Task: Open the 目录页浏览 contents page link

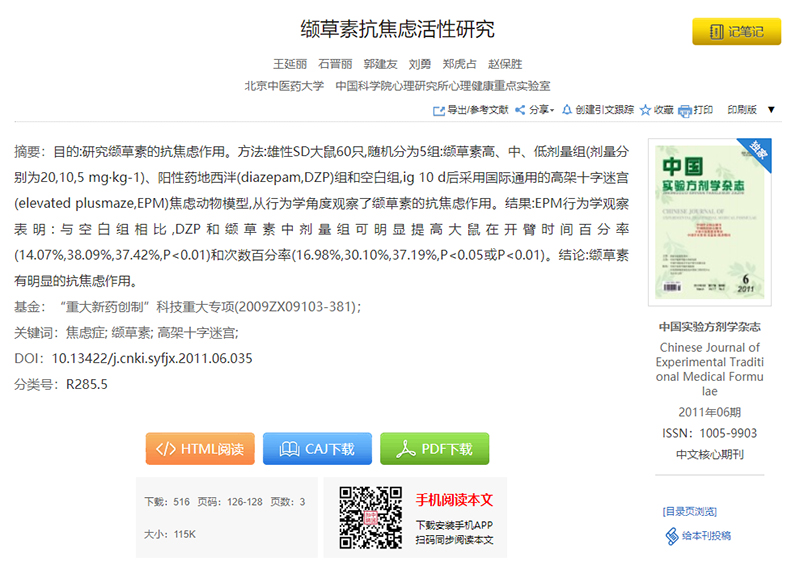Action: (689, 512)
